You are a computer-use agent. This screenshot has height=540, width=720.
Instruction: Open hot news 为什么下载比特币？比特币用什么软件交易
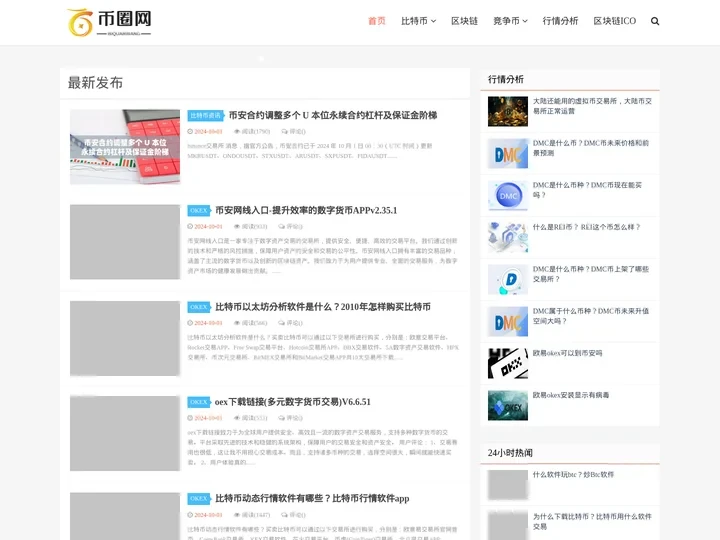point(592,521)
